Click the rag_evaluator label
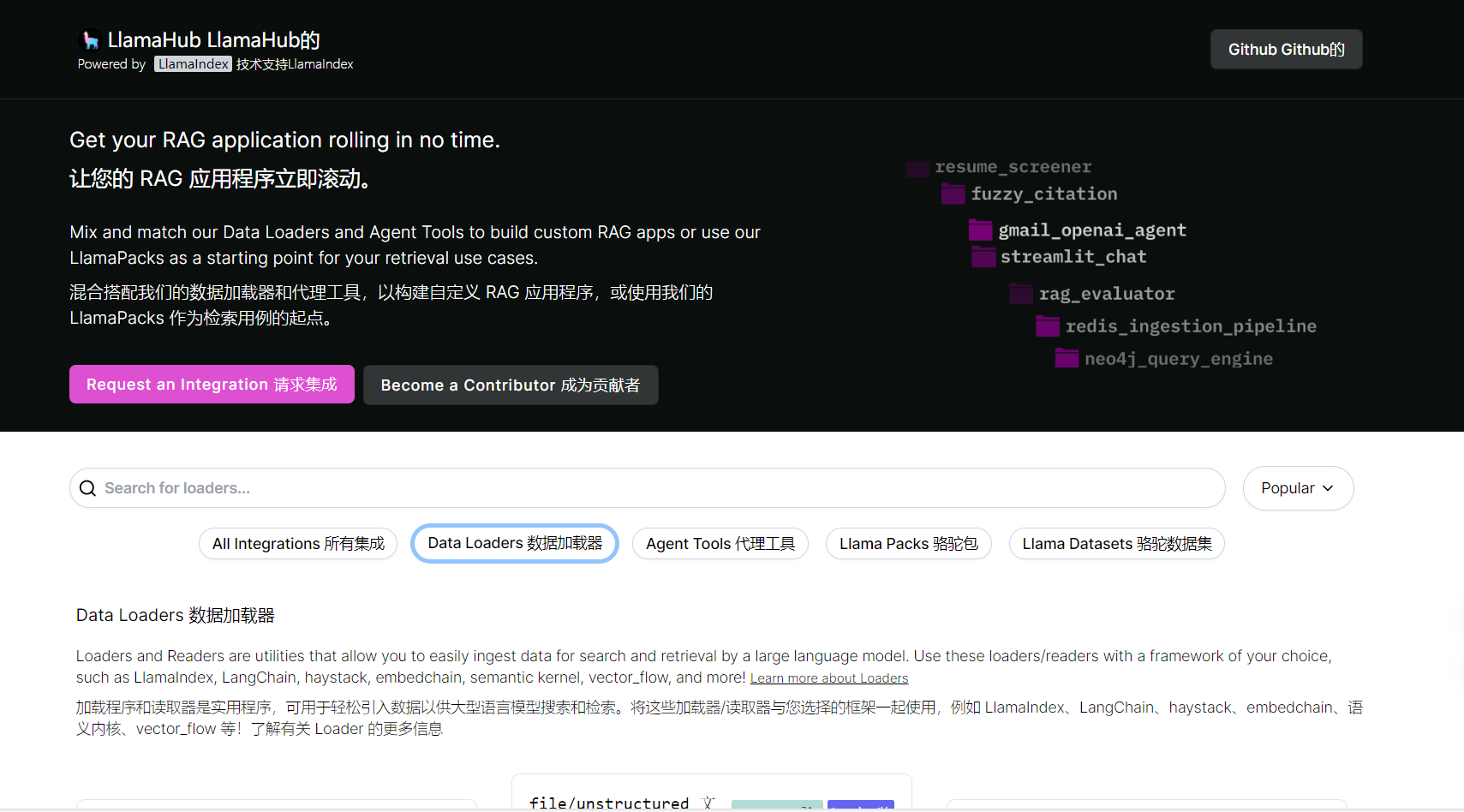 click(x=1107, y=294)
